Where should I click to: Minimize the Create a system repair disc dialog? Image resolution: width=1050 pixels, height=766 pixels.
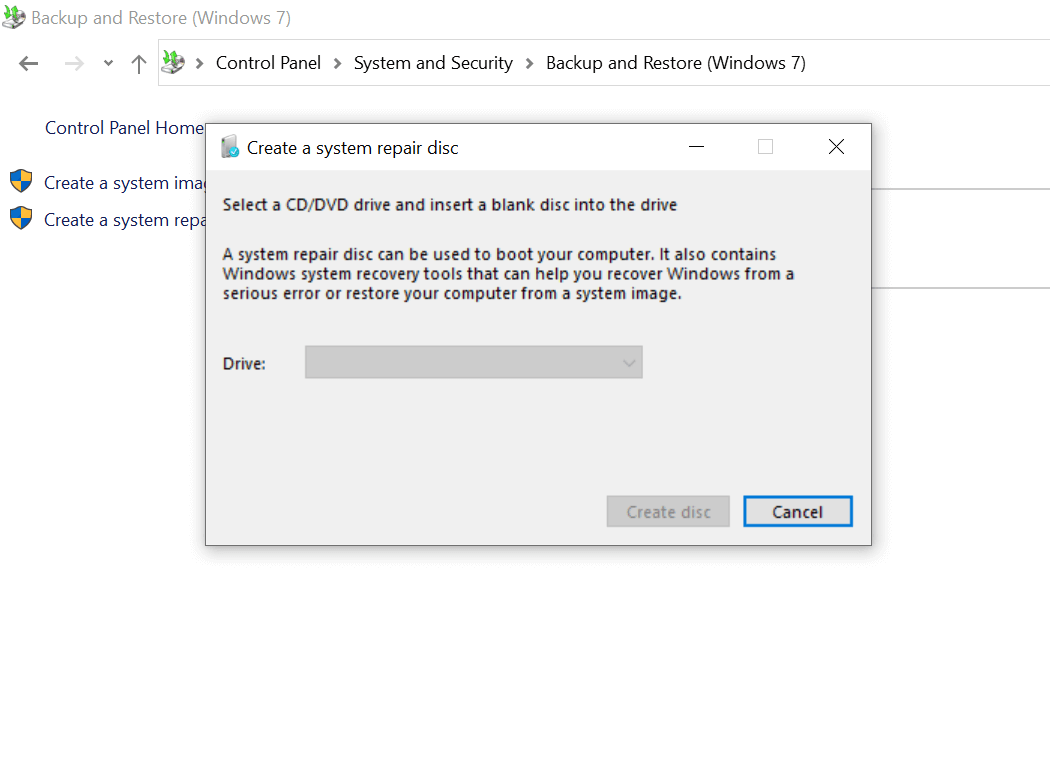coord(696,146)
